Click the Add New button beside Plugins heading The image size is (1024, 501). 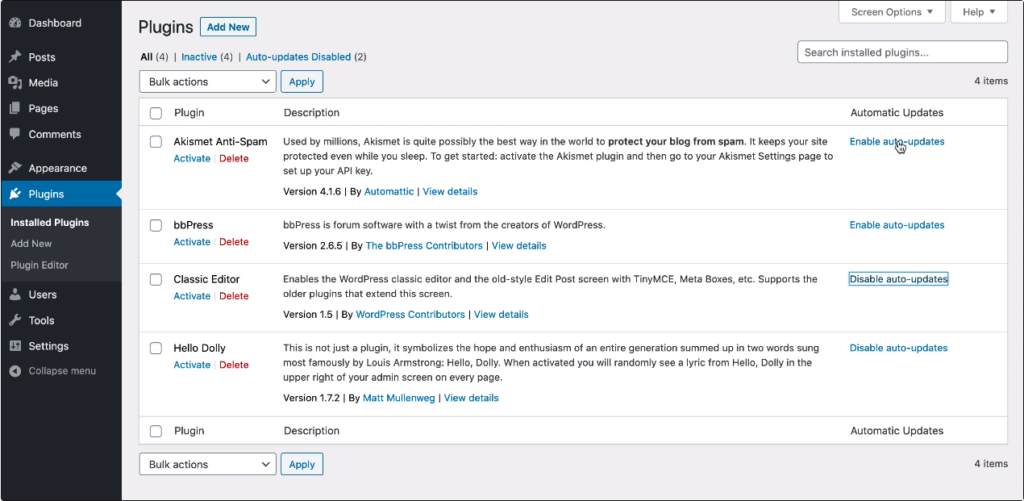tap(228, 27)
